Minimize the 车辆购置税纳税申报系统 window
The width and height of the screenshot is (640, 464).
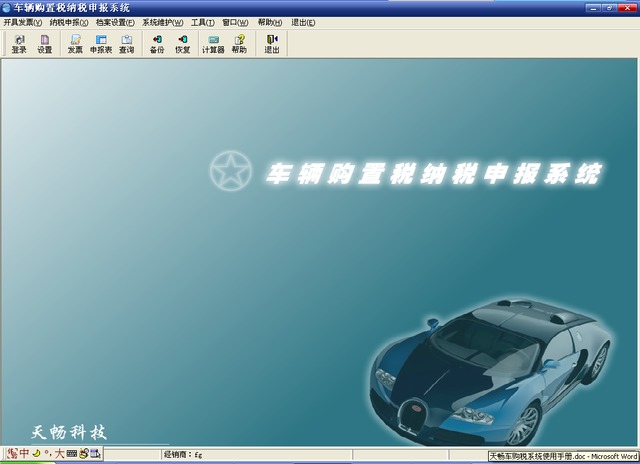(x=593, y=7)
